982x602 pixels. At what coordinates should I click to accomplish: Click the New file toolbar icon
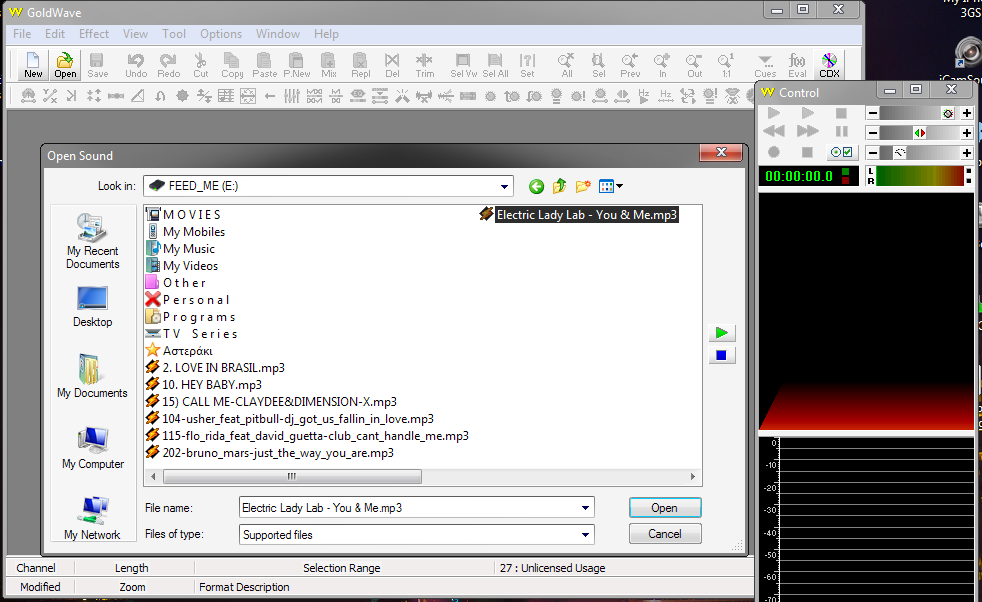pyautogui.click(x=33, y=65)
